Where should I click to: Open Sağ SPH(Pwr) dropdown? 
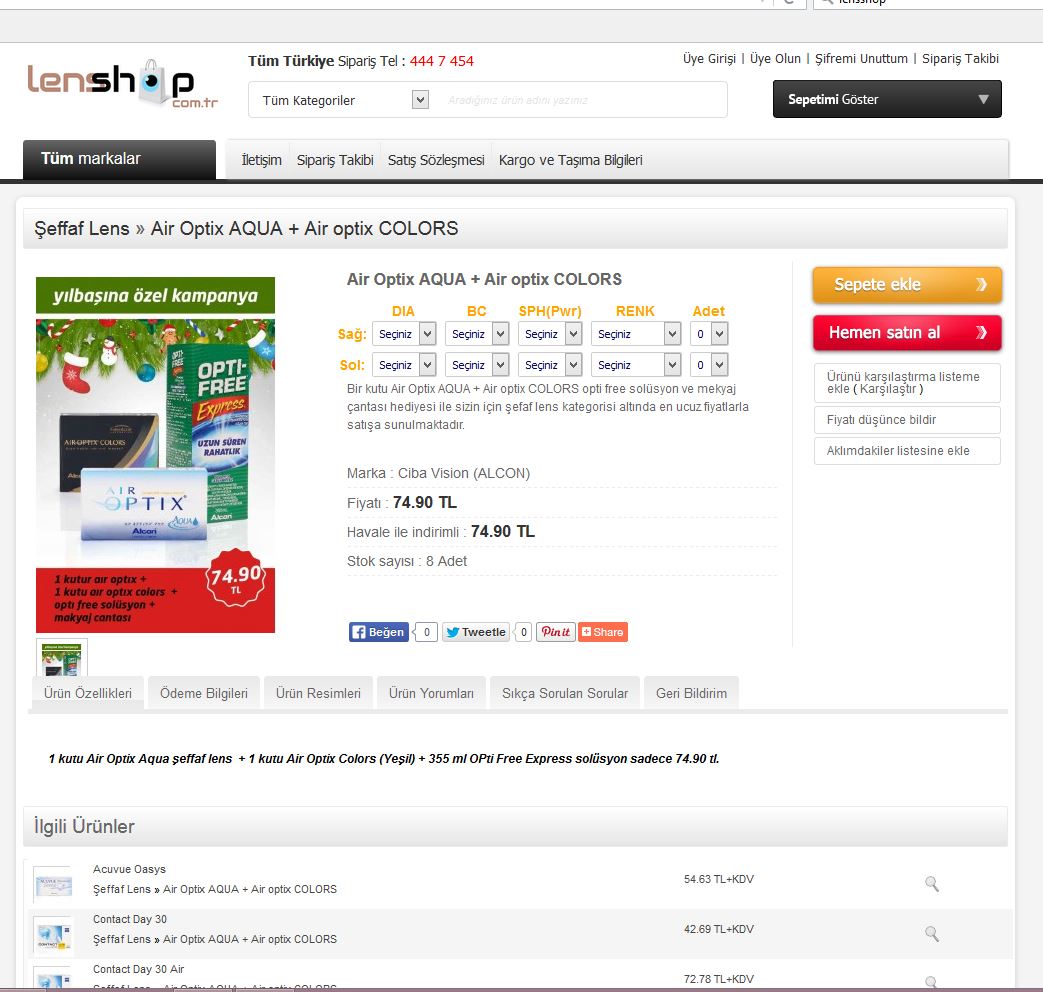tap(550, 334)
